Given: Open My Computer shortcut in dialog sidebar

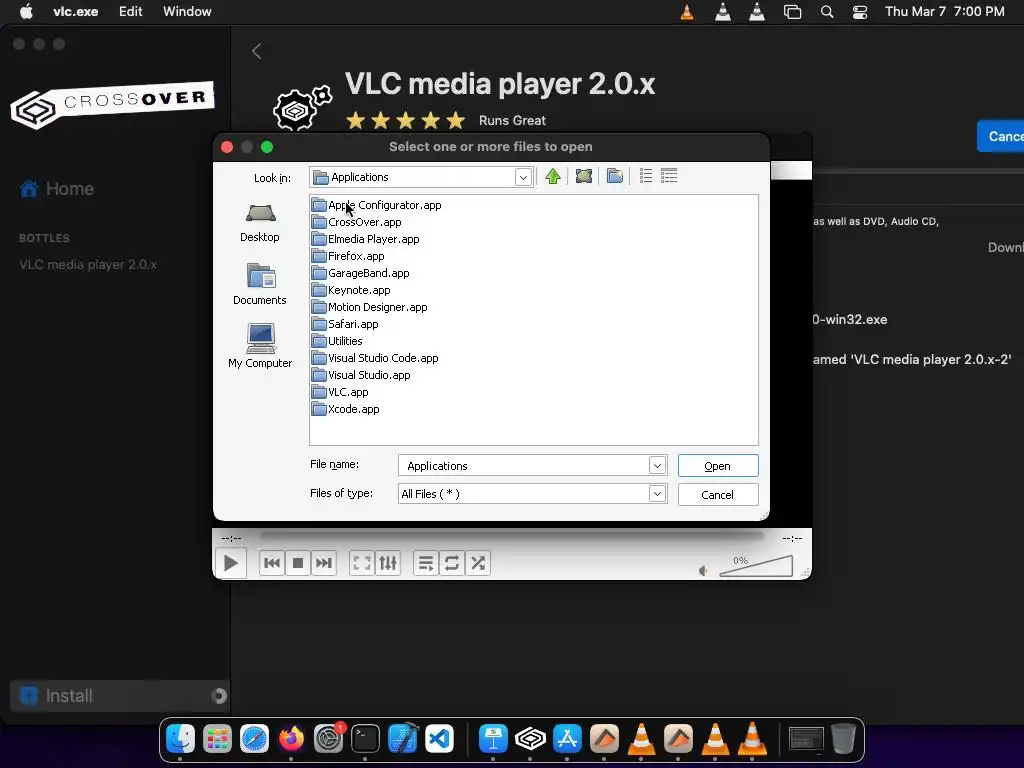Looking at the screenshot, I should (x=260, y=346).
